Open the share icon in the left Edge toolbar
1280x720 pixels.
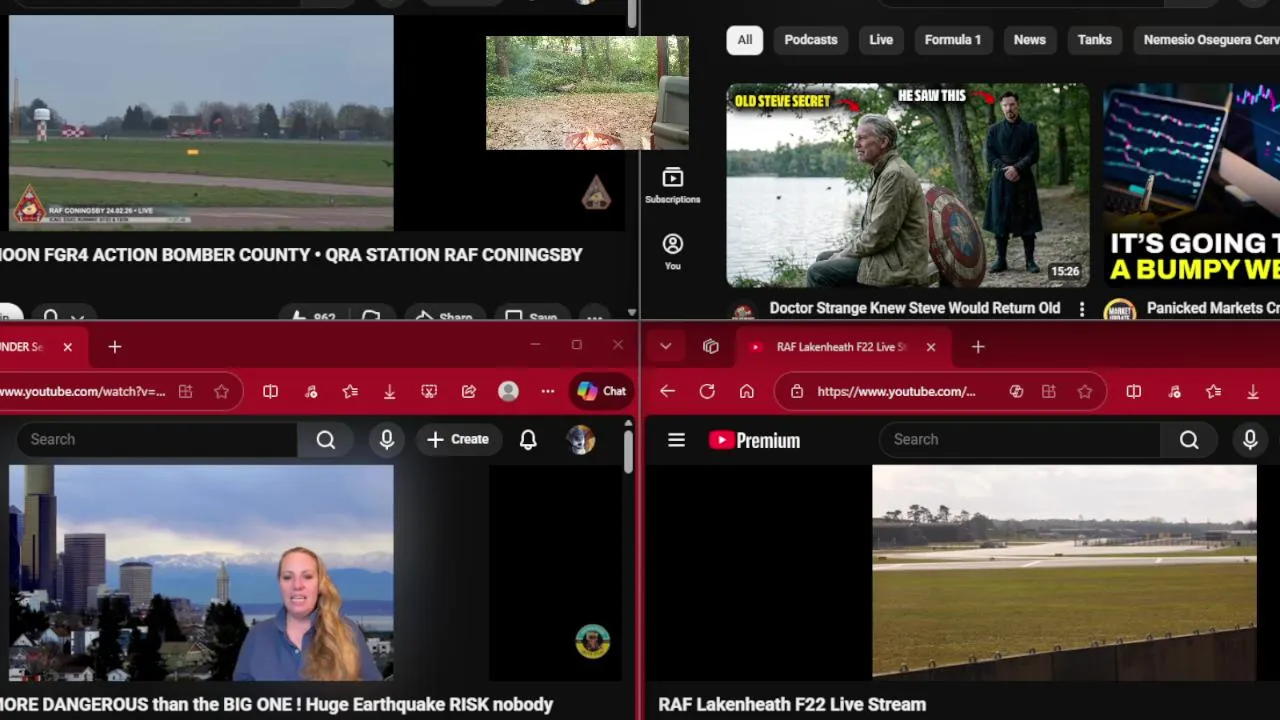pyautogui.click(x=469, y=392)
